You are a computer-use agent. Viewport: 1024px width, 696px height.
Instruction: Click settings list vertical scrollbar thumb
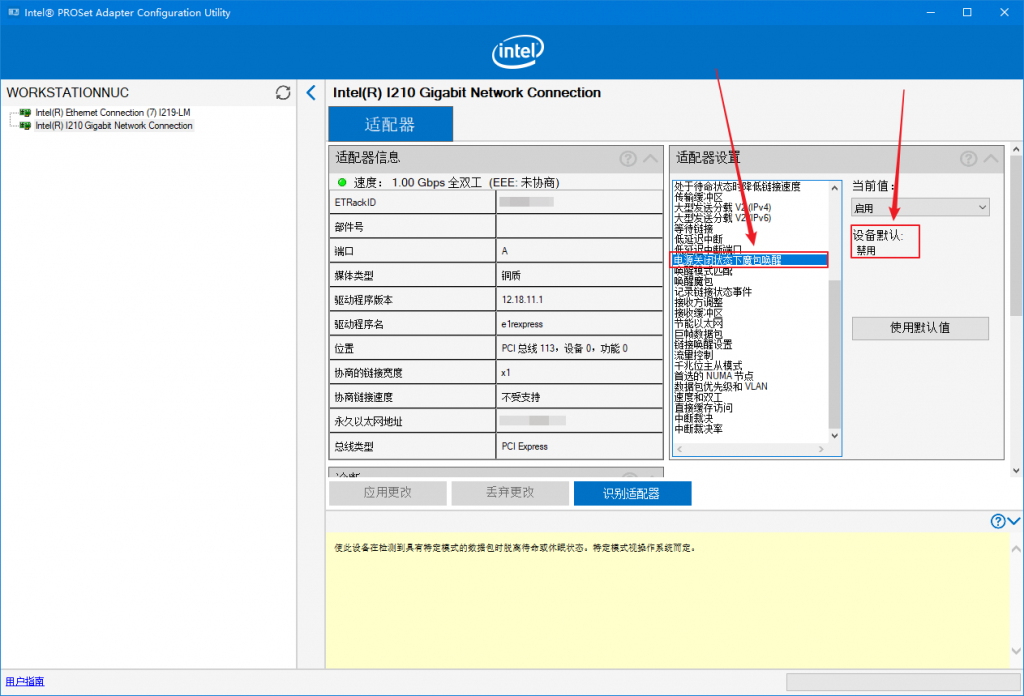[x=835, y=353]
